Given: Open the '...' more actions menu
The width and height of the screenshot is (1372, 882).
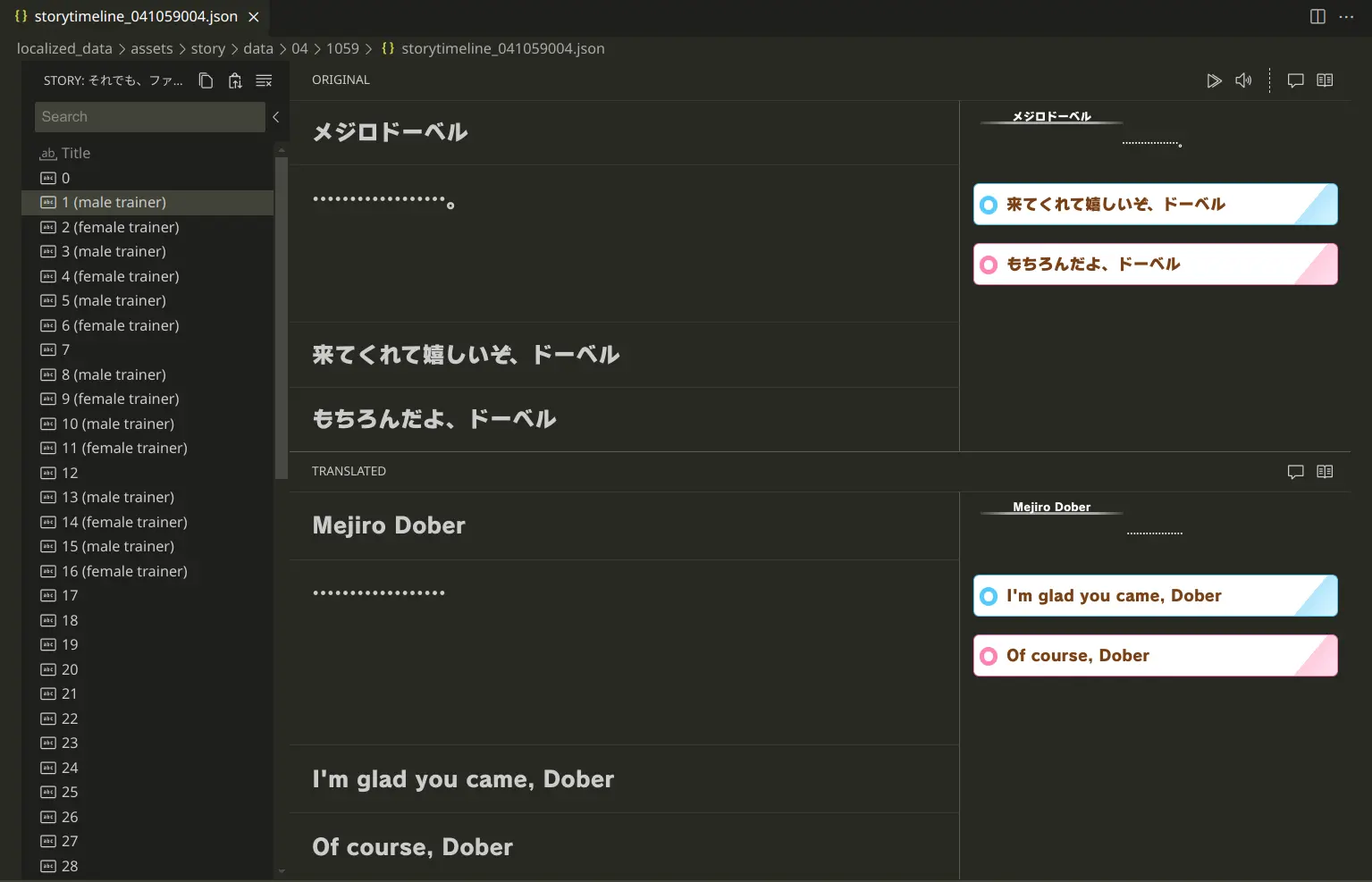Looking at the screenshot, I should (x=1347, y=16).
